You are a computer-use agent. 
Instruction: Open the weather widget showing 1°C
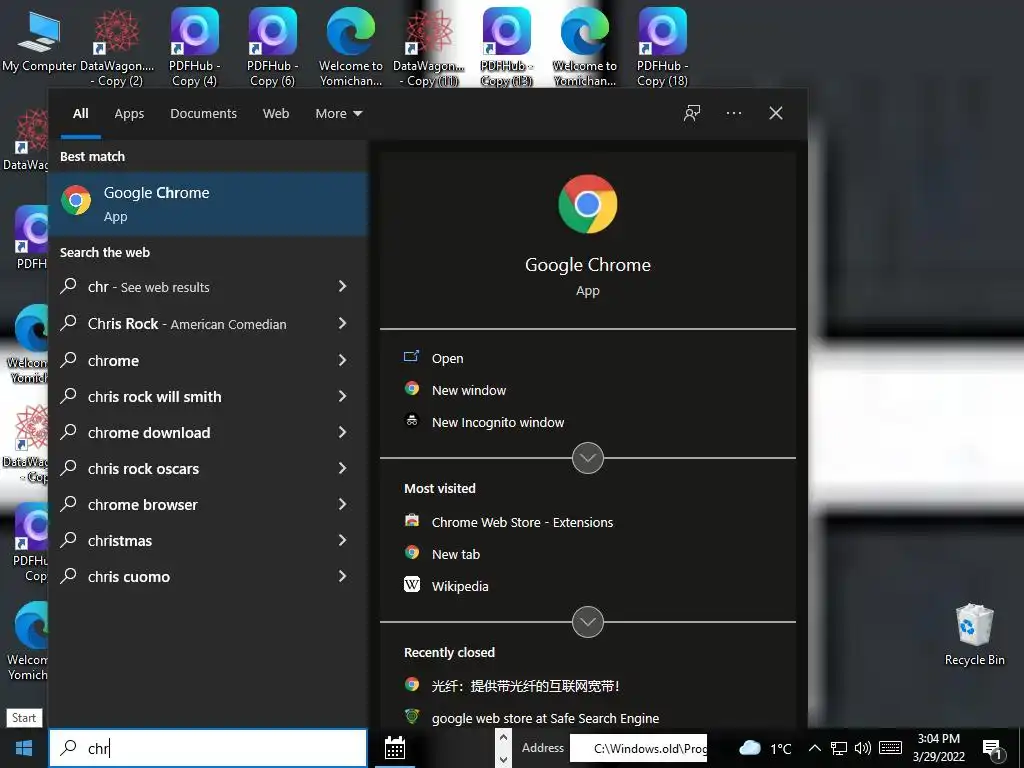click(765, 748)
